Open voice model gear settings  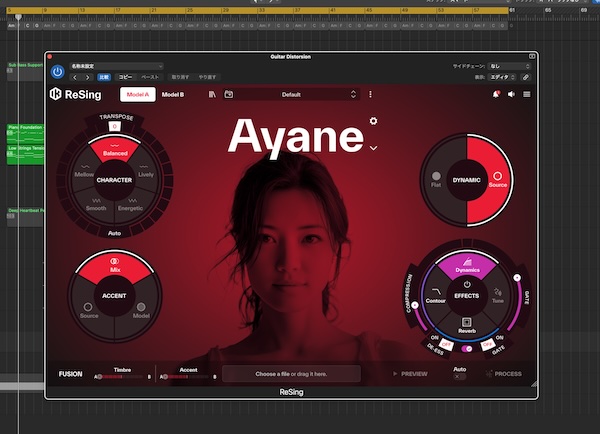click(x=373, y=121)
